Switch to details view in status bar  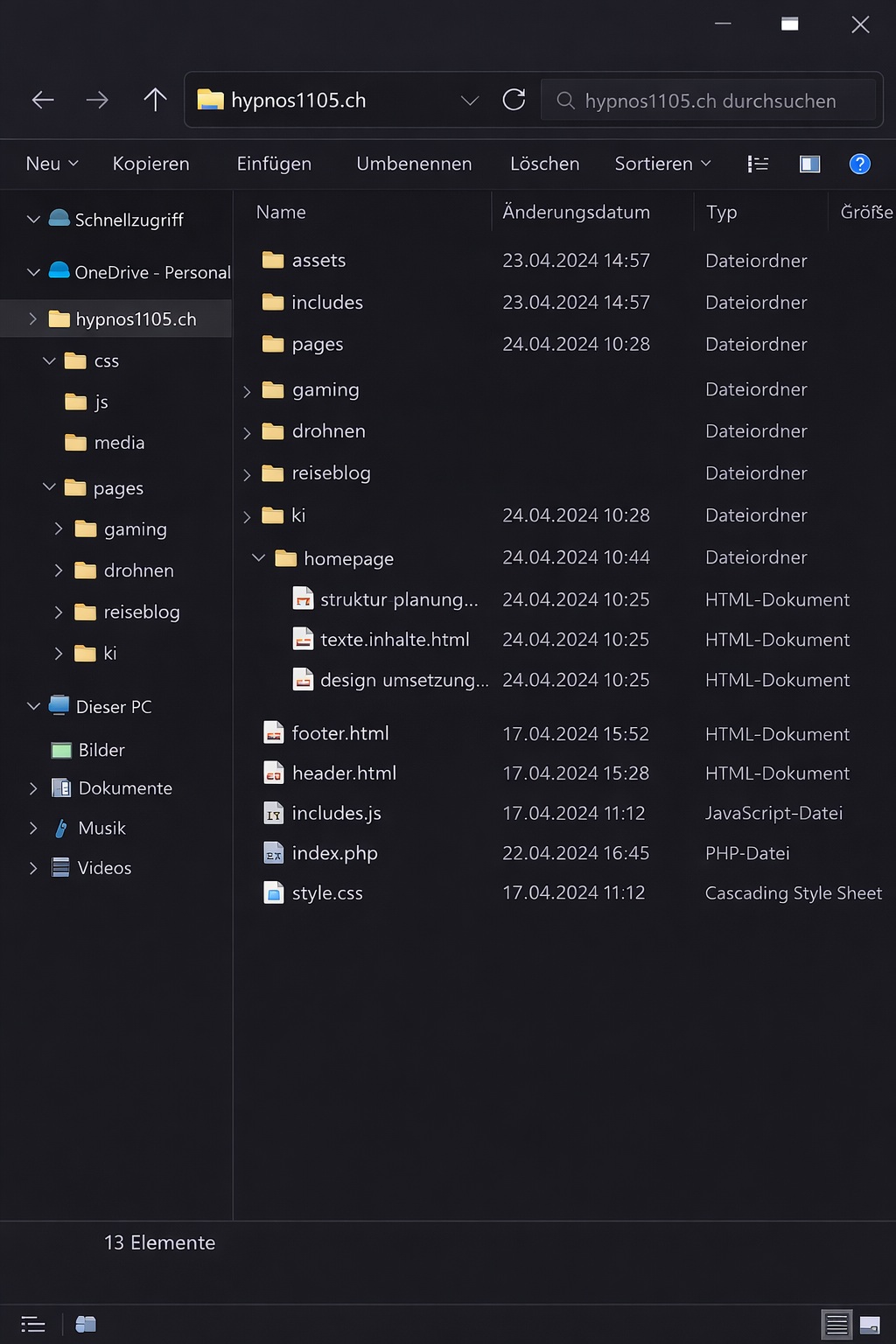click(x=836, y=1325)
